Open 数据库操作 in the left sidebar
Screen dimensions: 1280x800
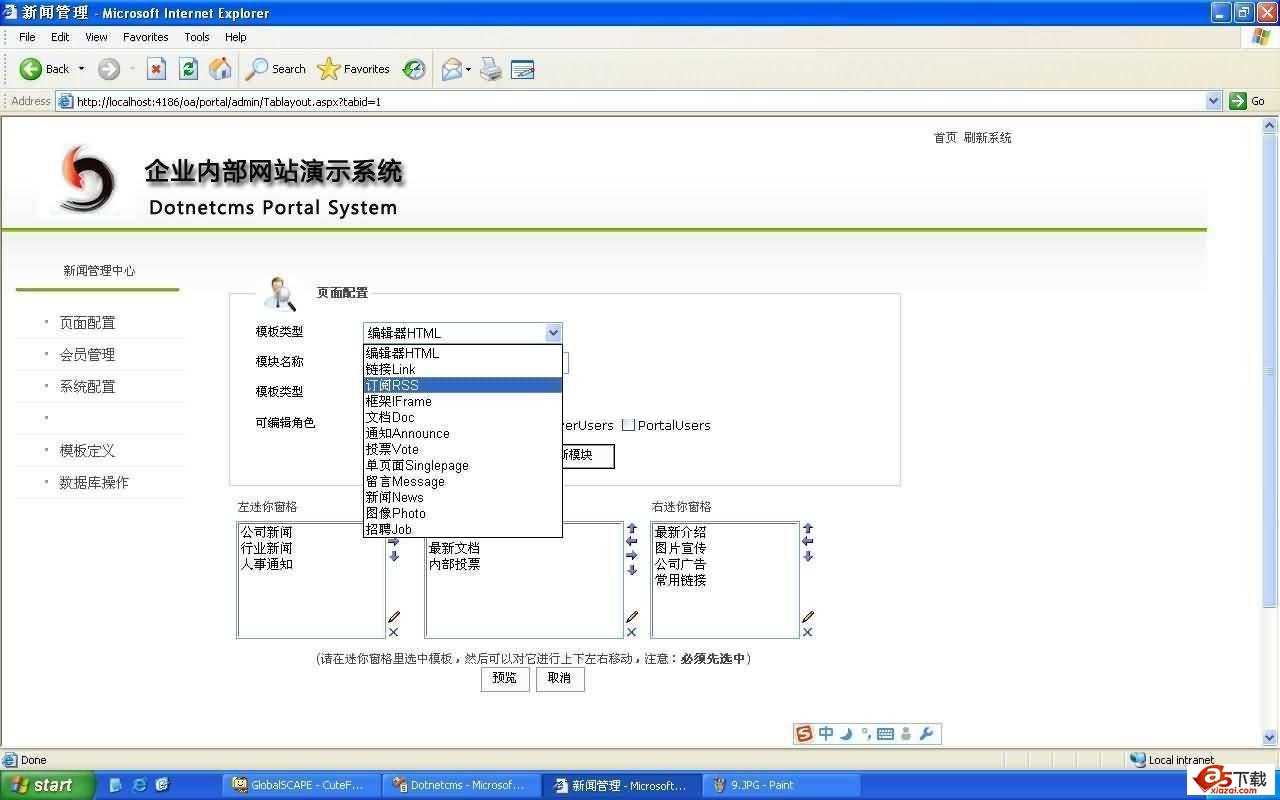tap(94, 483)
